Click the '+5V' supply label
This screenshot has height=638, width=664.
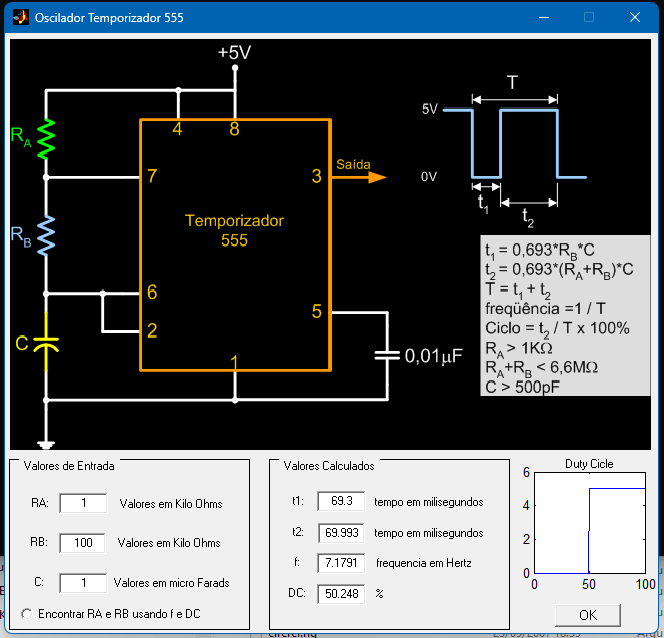234,53
